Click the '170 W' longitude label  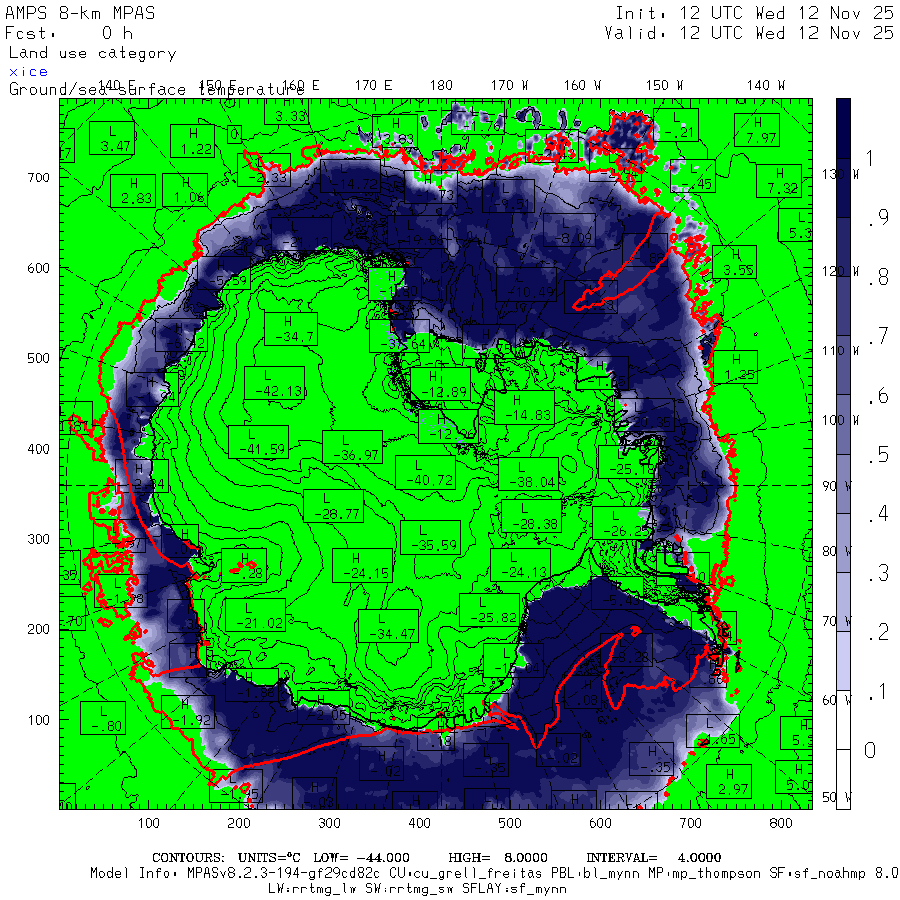coord(509,86)
